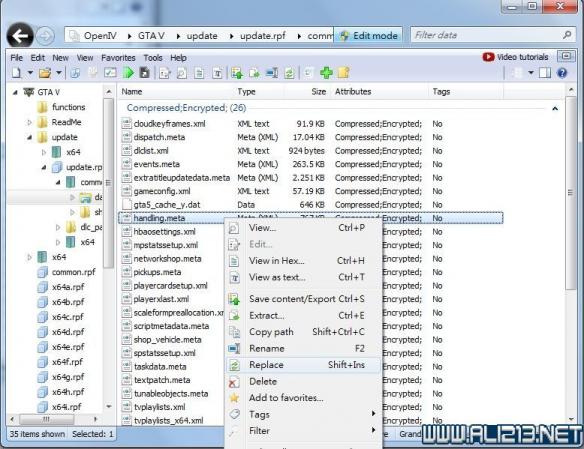Viewport: 584px width, 449px height.
Task: Open the Tools menu
Action: click(153, 58)
